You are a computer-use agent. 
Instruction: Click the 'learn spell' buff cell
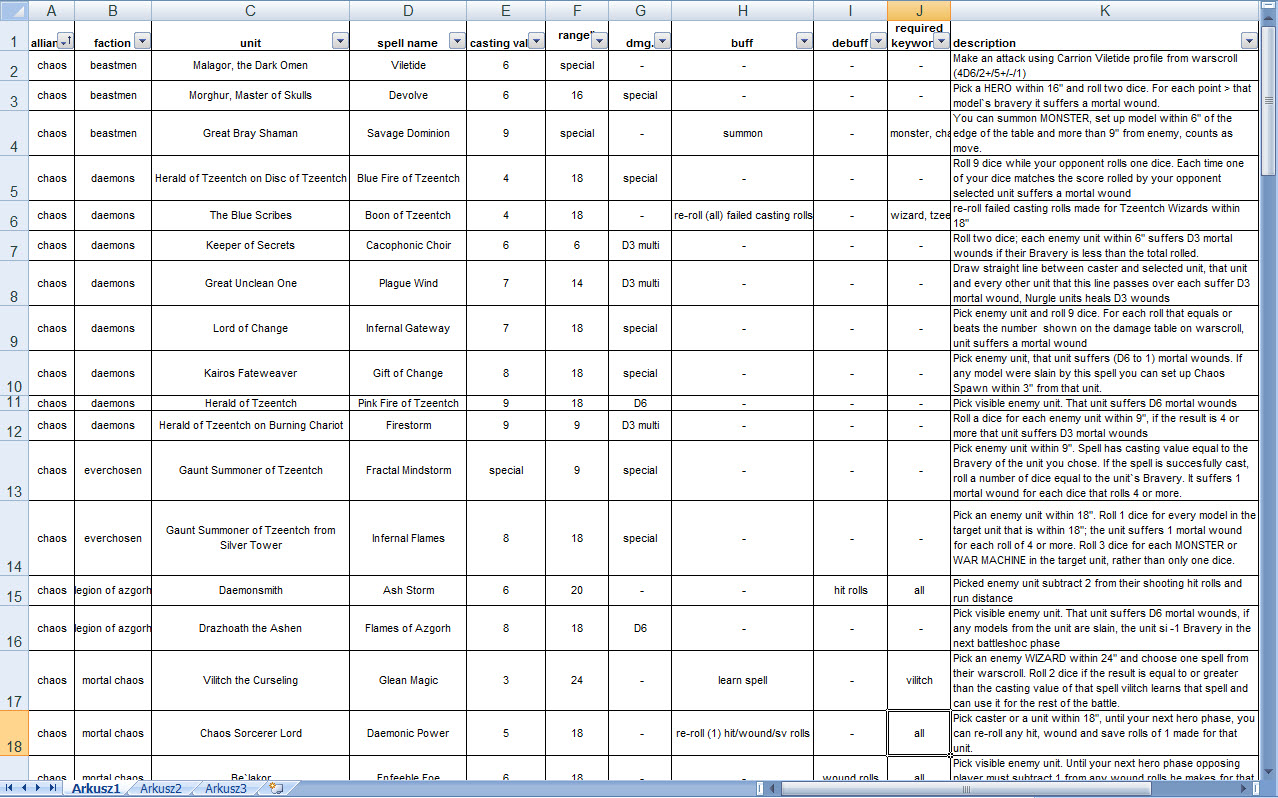pyautogui.click(x=742, y=680)
